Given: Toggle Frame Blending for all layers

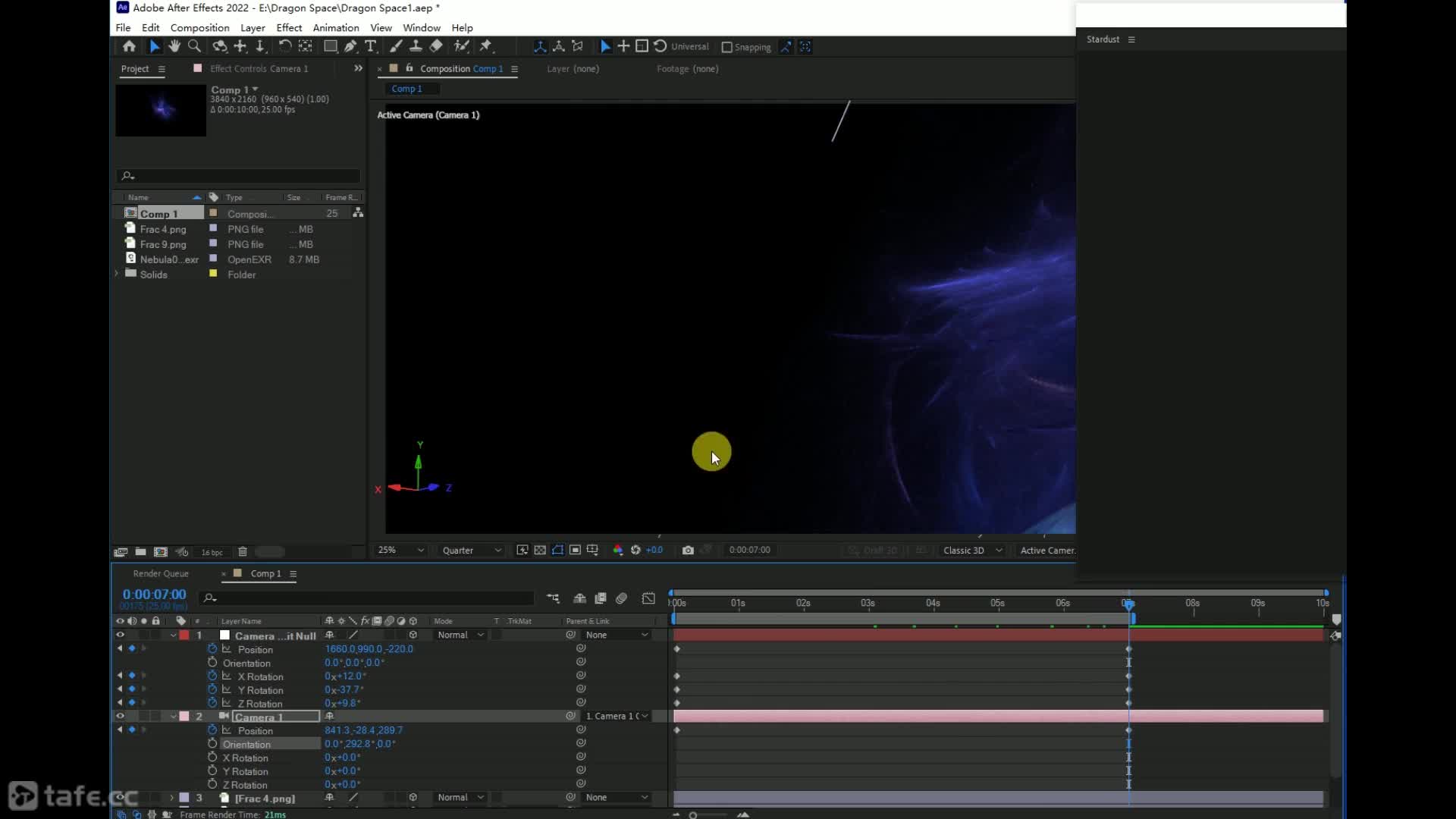Looking at the screenshot, I should [x=601, y=598].
